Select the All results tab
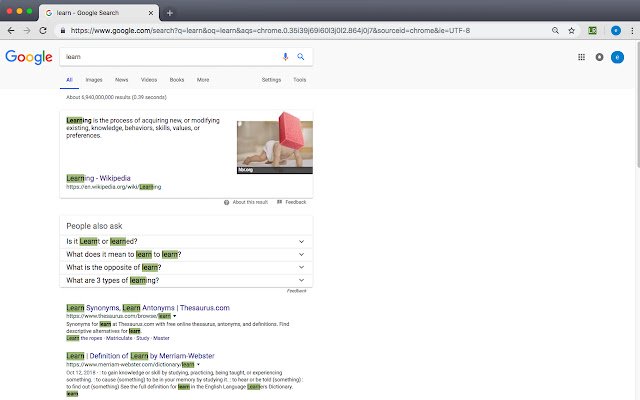 click(69, 80)
